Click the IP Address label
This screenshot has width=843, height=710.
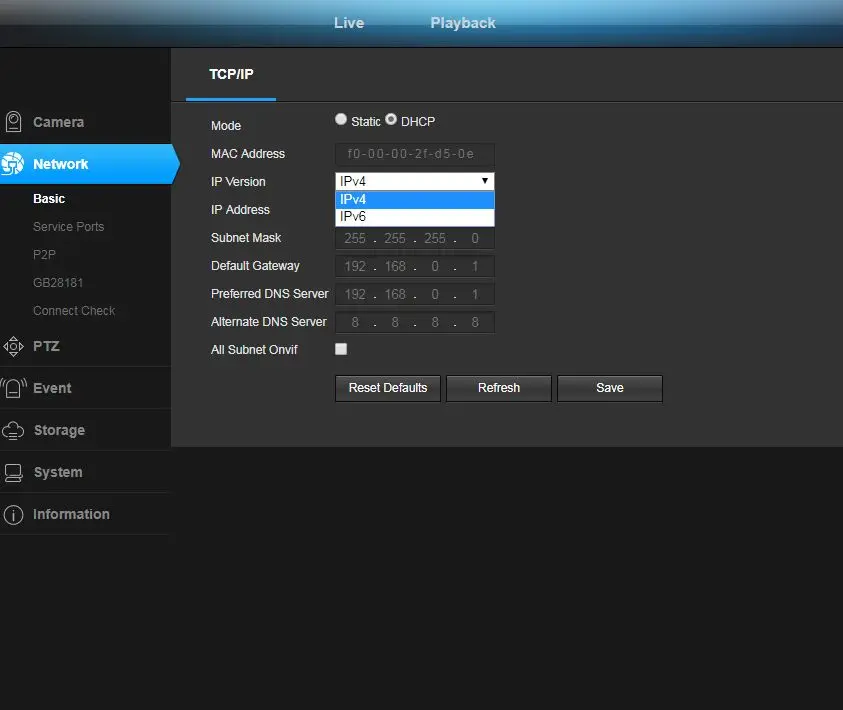(x=240, y=210)
